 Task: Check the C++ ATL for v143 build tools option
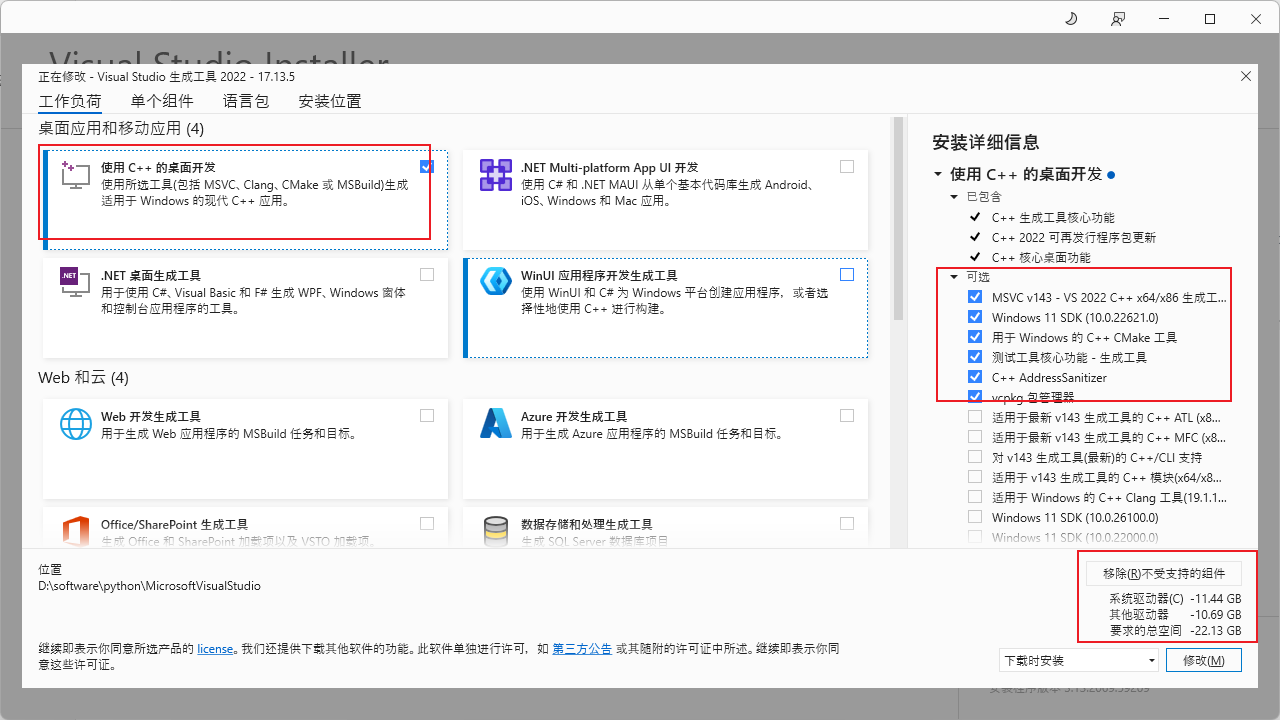(x=975, y=417)
